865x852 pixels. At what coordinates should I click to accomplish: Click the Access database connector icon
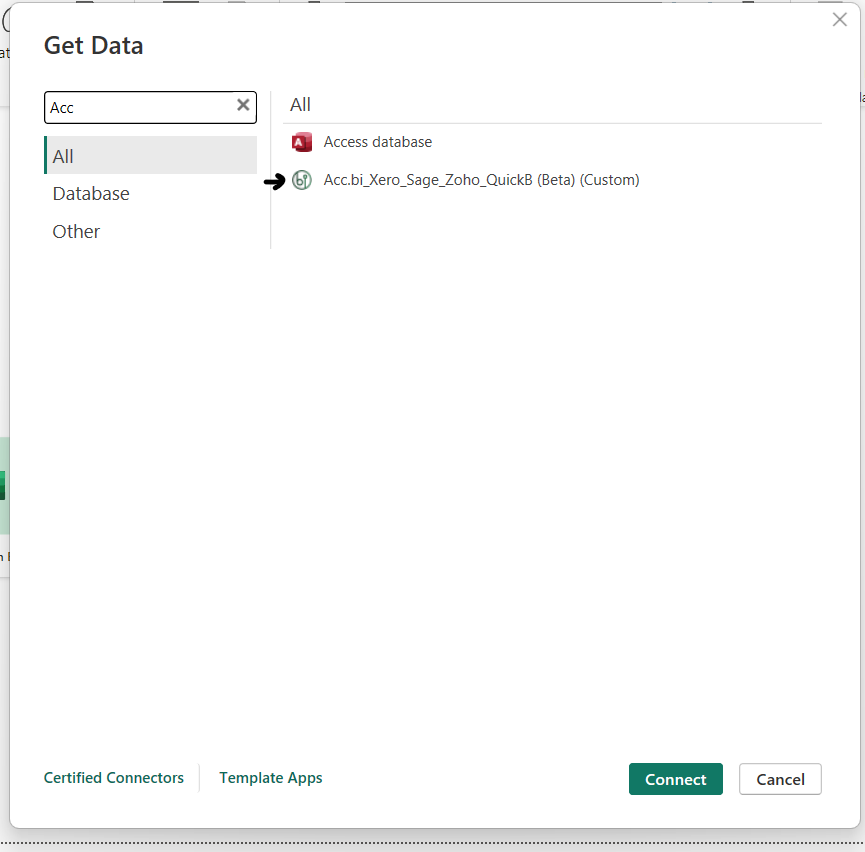[302, 142]
